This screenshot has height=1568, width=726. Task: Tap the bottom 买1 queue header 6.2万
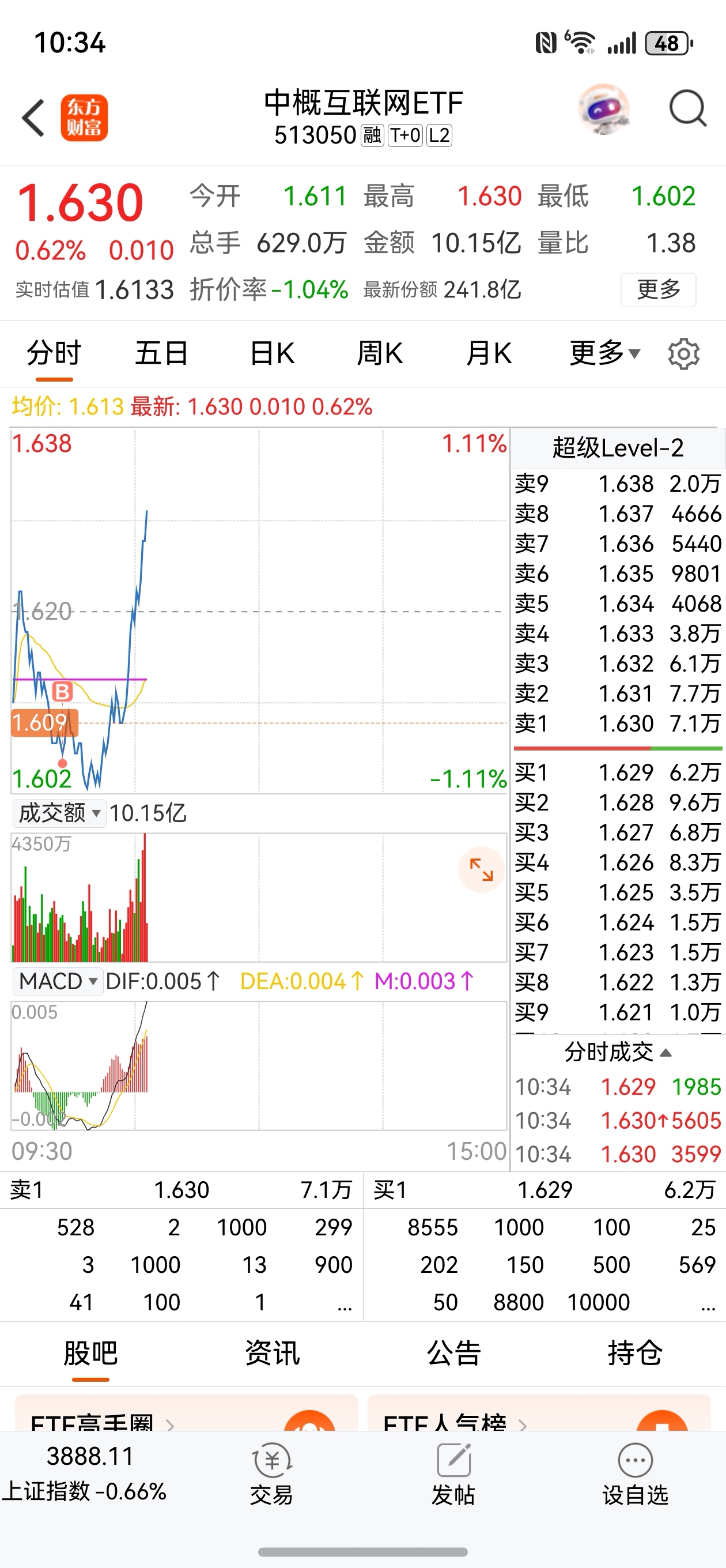(544, 1189)
